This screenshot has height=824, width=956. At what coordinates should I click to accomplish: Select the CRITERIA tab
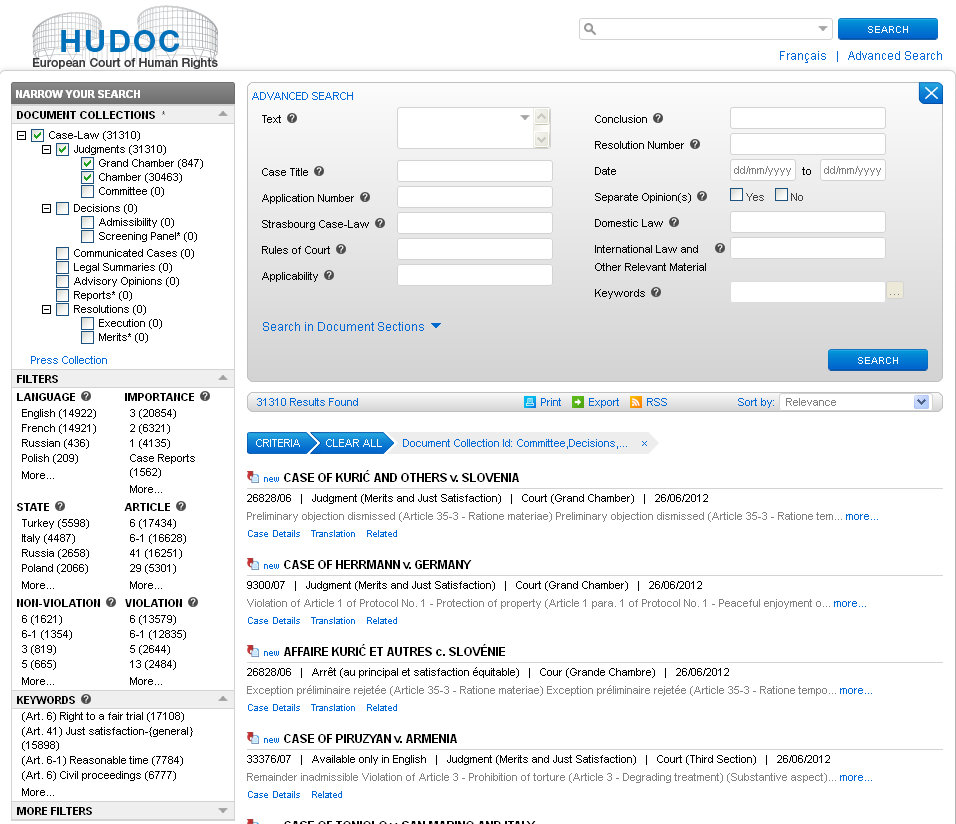tap(276, 441)
